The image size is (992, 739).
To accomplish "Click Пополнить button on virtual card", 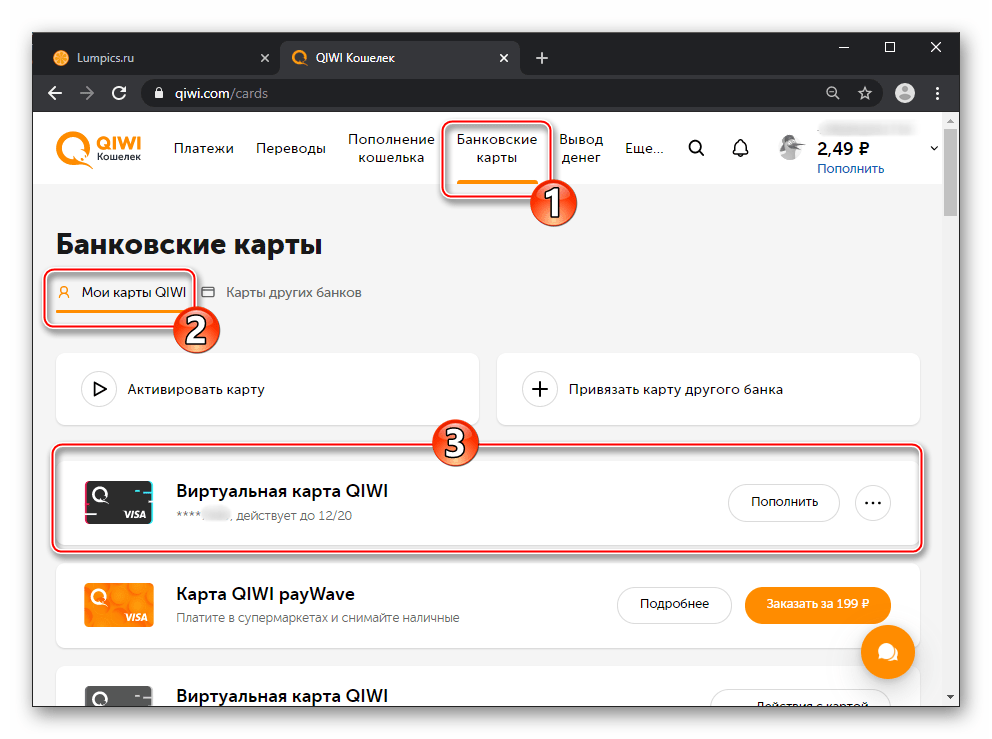I will tap(784, 502).
